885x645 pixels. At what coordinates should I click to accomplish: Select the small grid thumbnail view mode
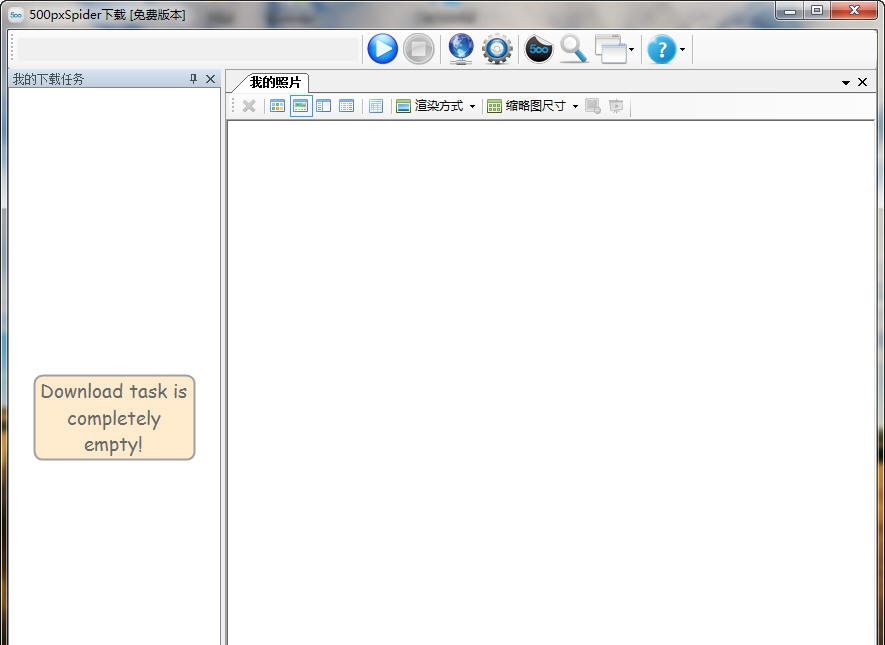click(x=277, y=105)
